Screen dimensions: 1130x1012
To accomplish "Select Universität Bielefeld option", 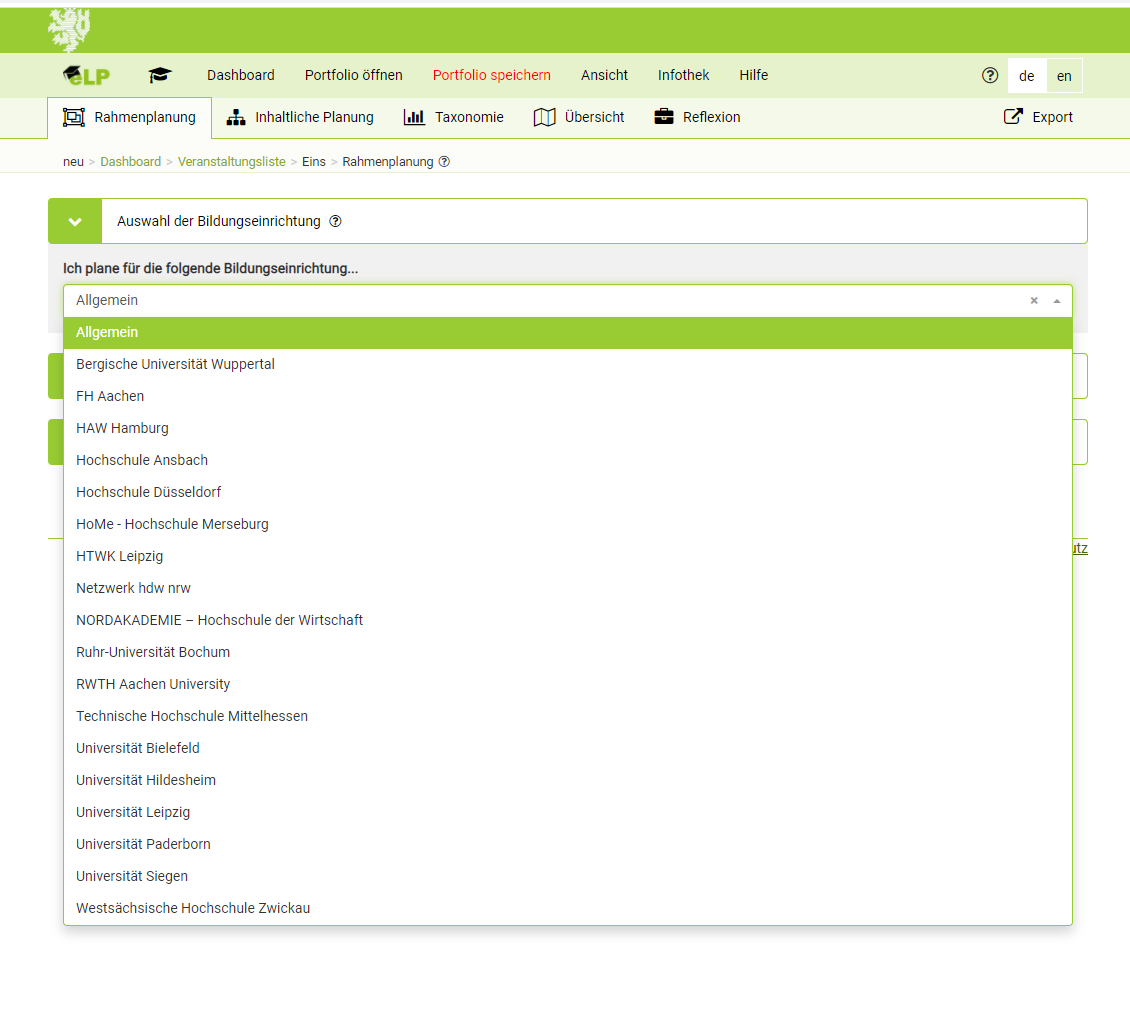I will (x=568, y=748).
